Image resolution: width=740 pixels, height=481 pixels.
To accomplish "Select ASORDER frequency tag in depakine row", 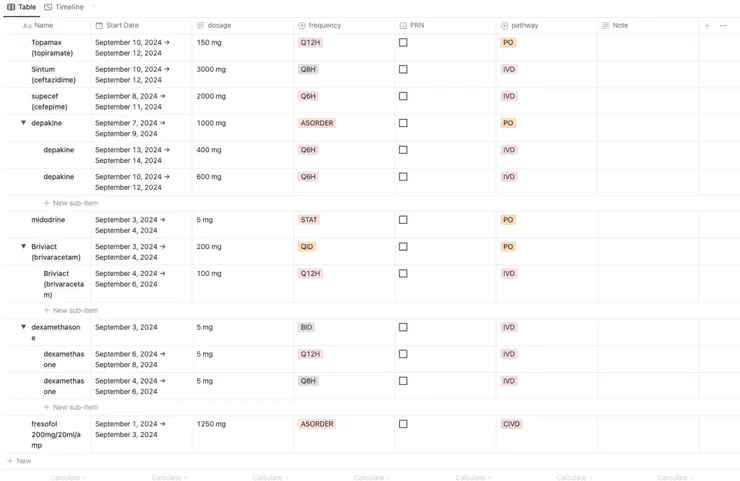I will point(317,123).
